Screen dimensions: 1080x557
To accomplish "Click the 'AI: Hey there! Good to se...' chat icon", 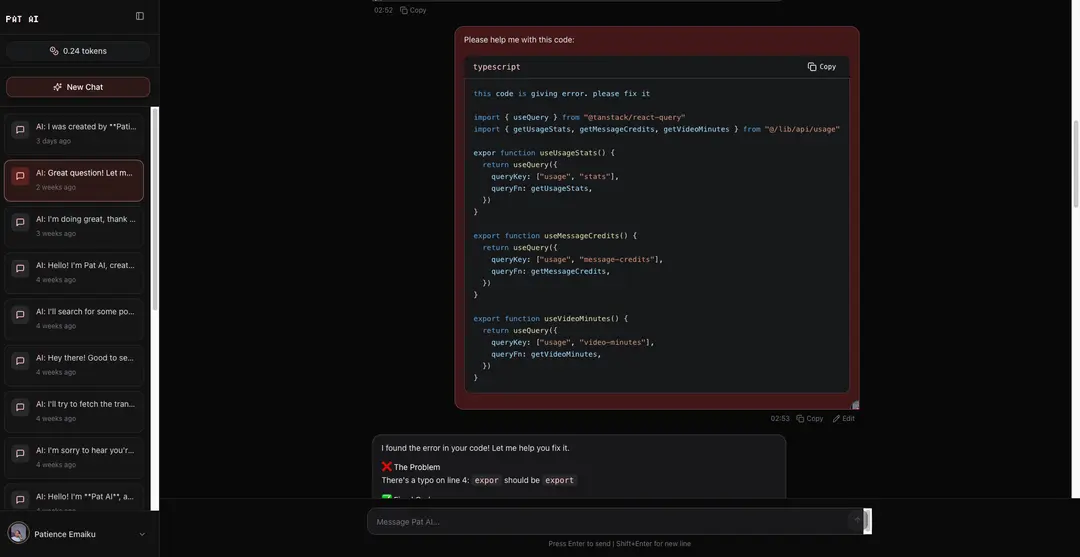I will pos(21,360).
